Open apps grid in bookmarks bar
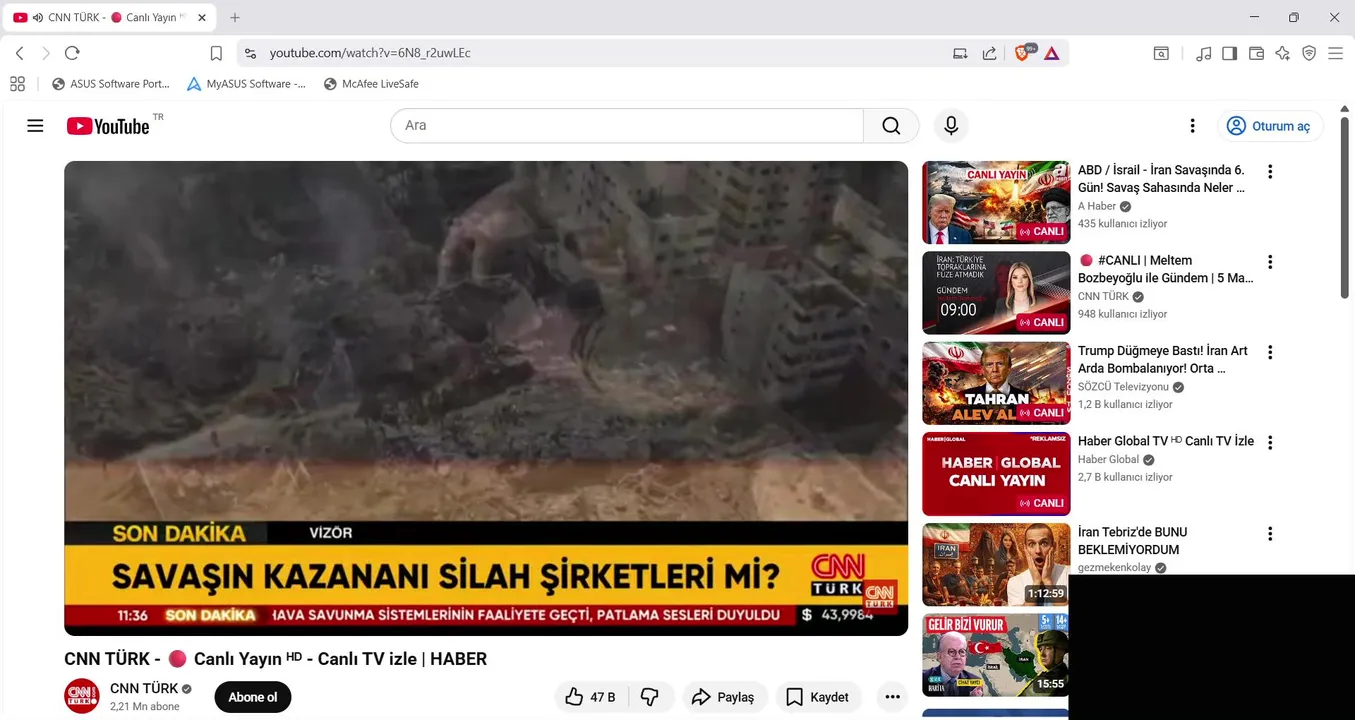This screenshot has width=1355, height=720. tap(17, 84)
